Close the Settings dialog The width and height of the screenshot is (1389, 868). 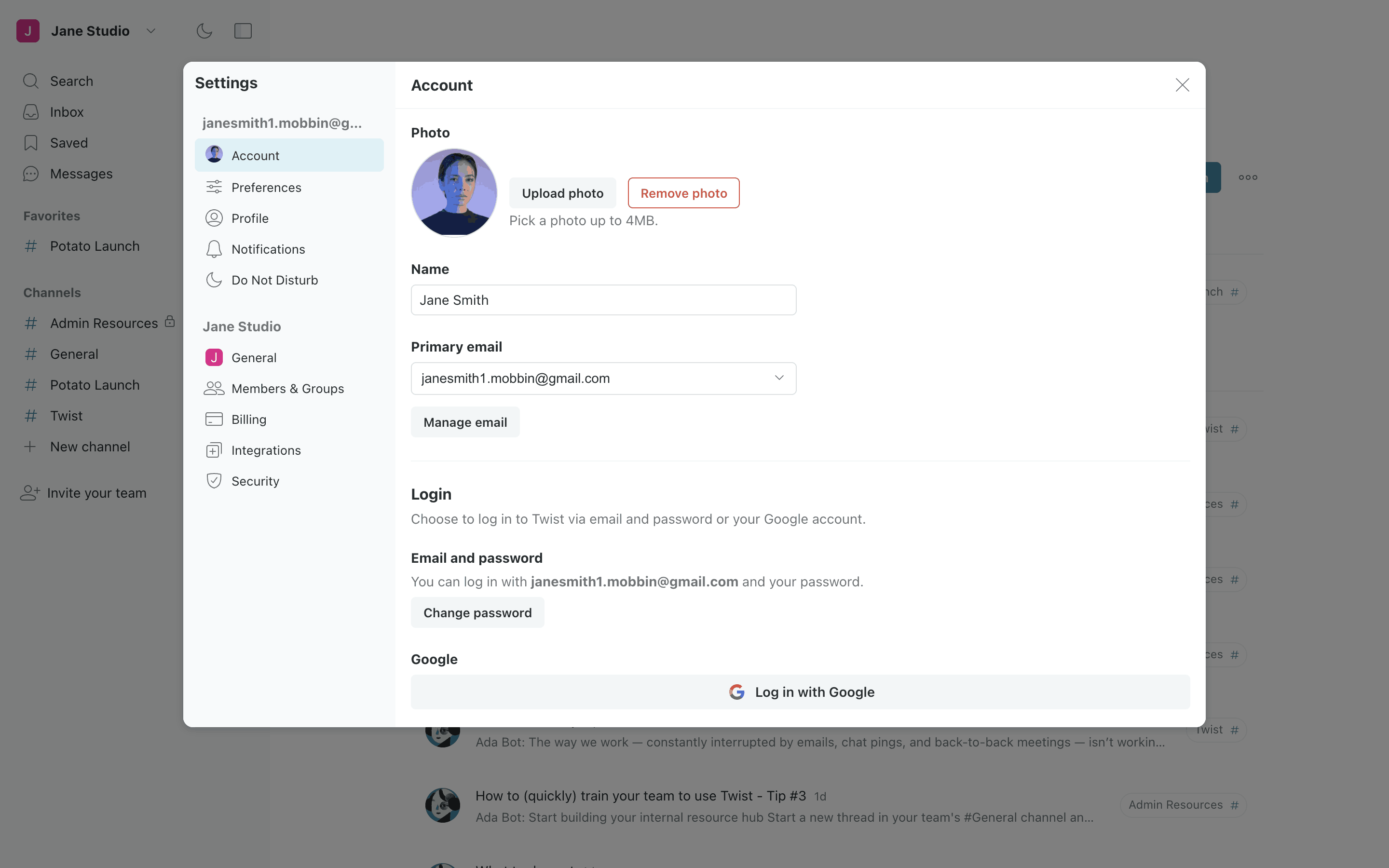click(x=1182, y=85)
